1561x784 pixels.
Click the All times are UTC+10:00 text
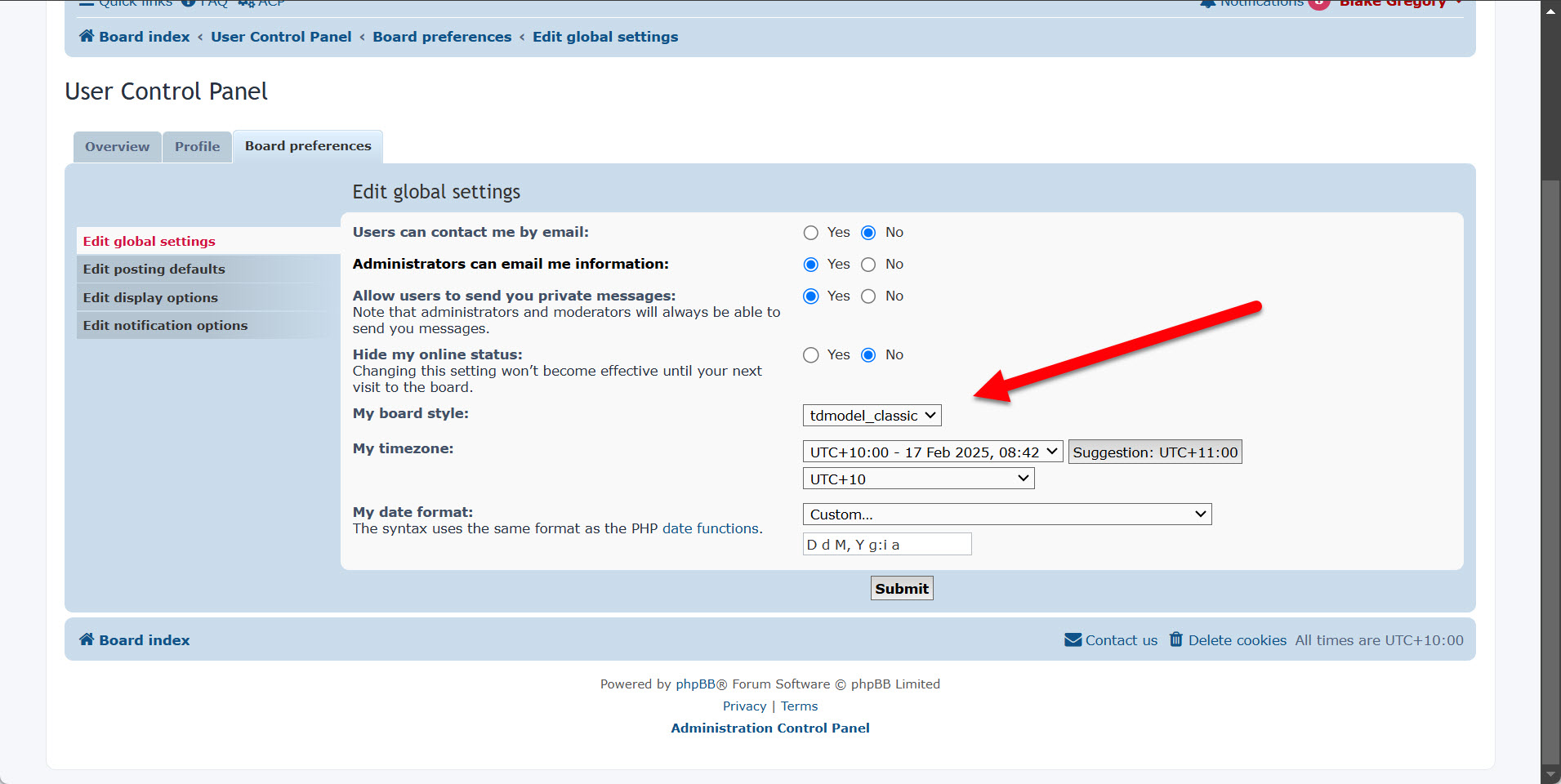pyautogui.click(x=1379, y=640)
